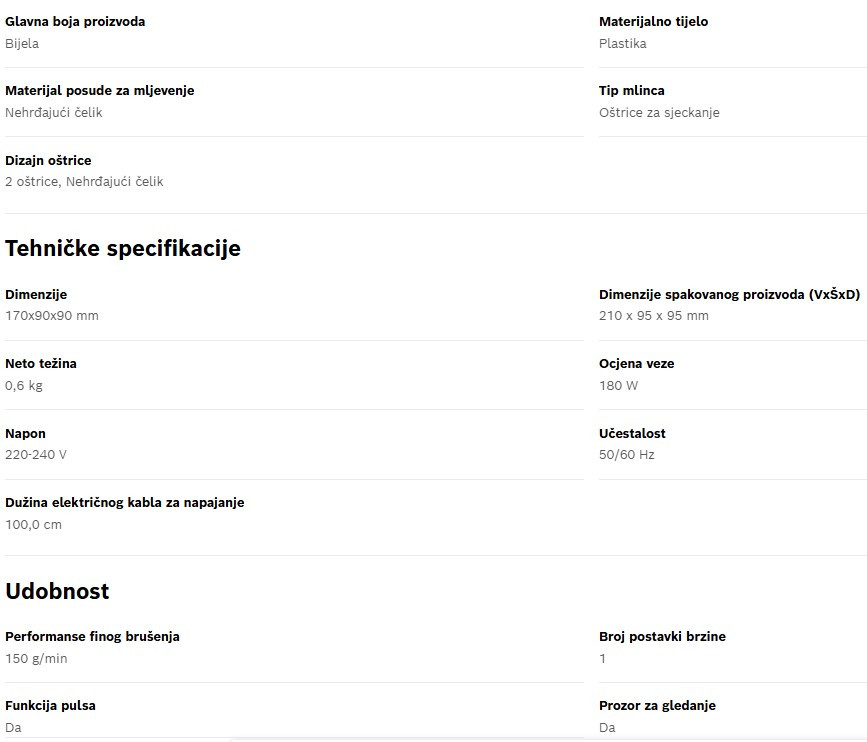Select the Napon label
867x742 pixels.
25,433
